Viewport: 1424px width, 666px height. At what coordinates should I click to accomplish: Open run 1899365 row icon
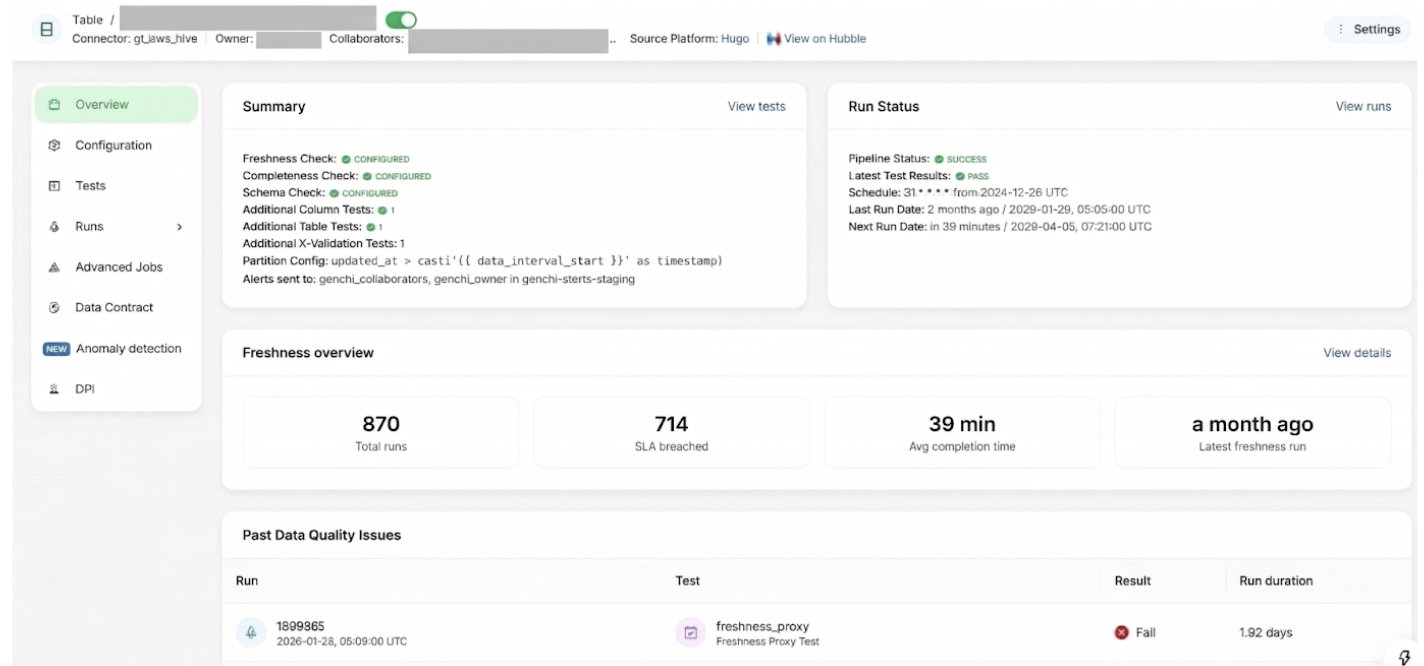click(250, 633)
